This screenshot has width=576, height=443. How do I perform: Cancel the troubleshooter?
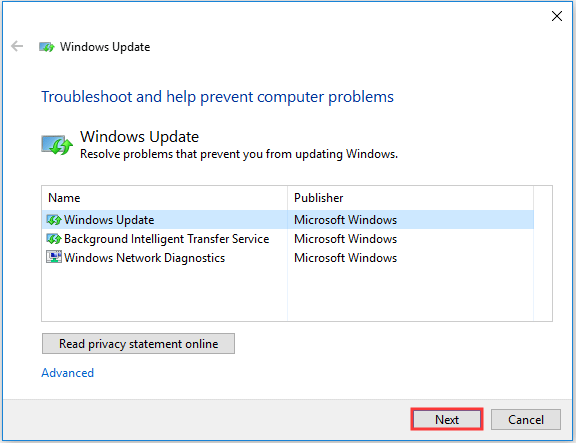click(x=526, y=419)
